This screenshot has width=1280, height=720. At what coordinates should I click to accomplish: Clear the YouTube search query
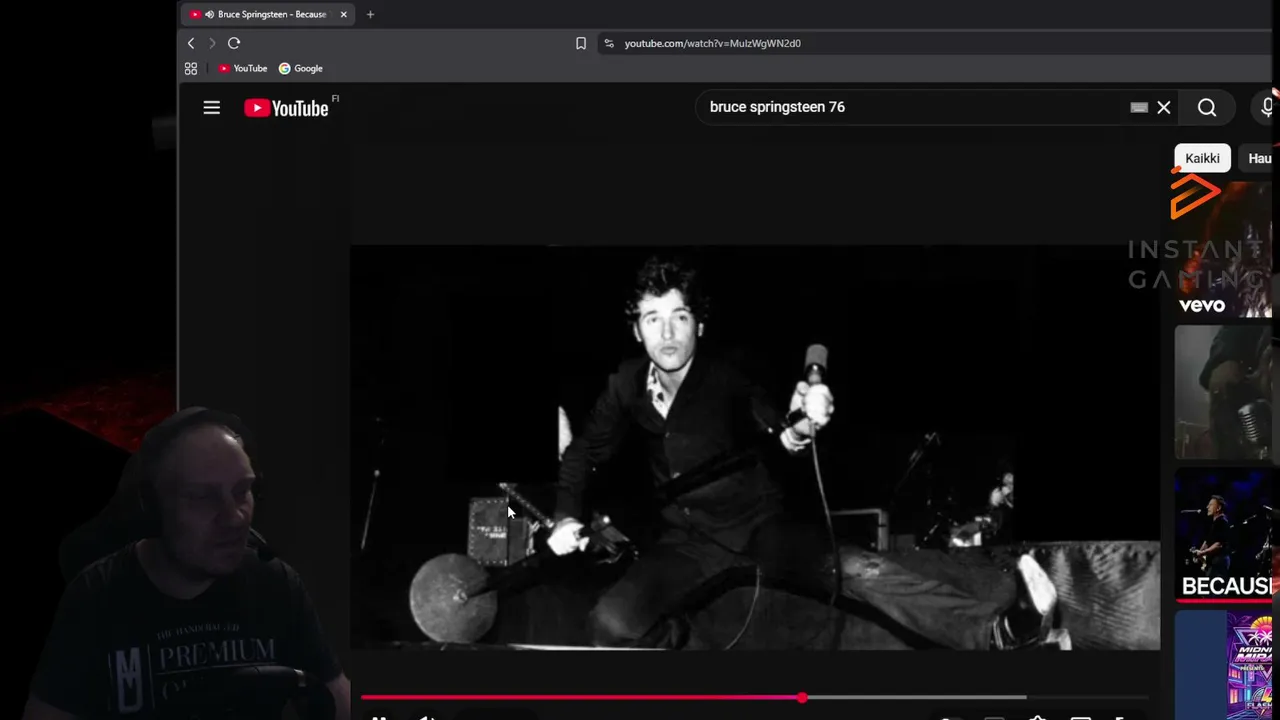point(1164,107)
